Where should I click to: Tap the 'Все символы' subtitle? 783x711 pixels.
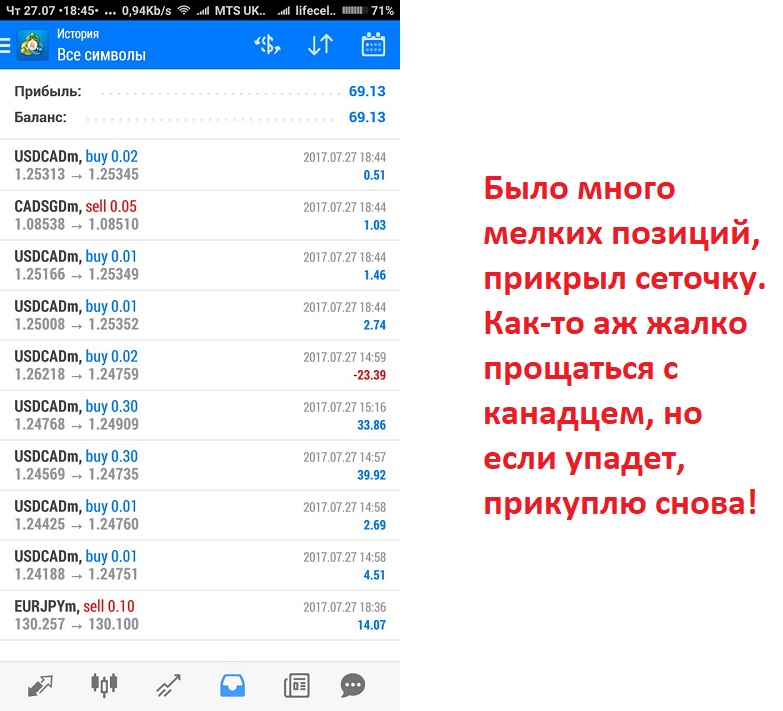[101, 54]
